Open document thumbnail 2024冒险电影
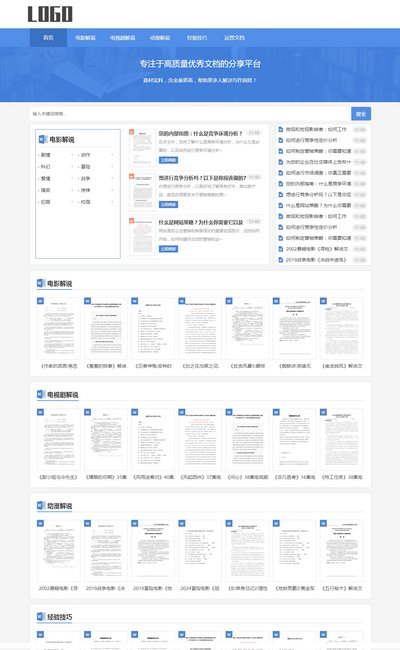This screenshot has height=650, width=400. tap(200, 551)
